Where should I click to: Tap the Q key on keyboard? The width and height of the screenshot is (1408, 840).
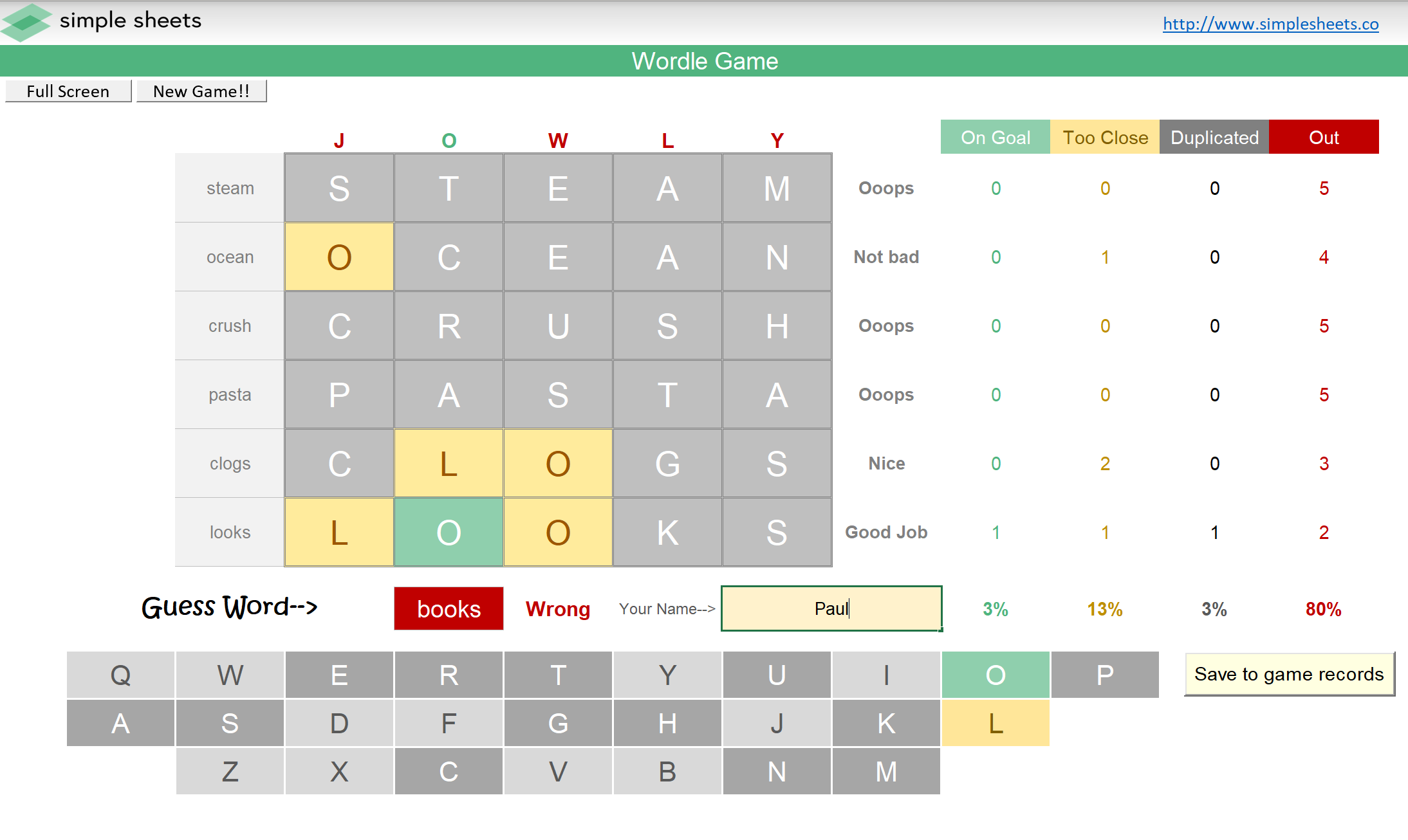120,675
